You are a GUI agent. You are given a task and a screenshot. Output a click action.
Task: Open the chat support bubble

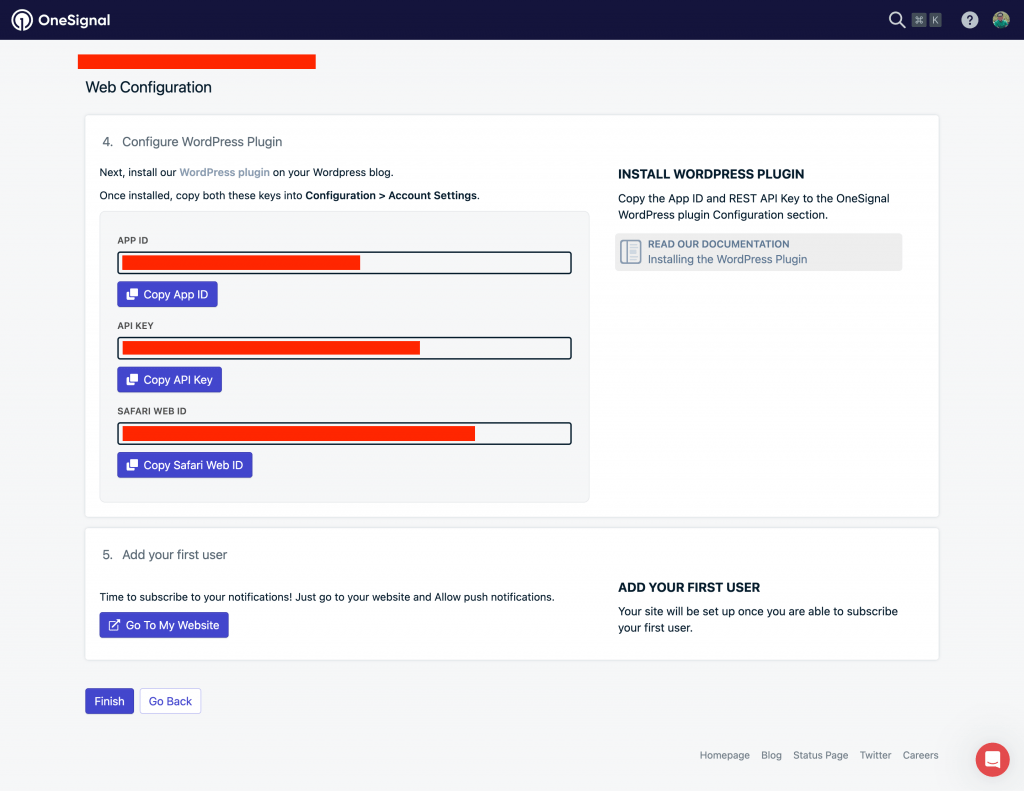pyautogui.click(x=992, y=759)
